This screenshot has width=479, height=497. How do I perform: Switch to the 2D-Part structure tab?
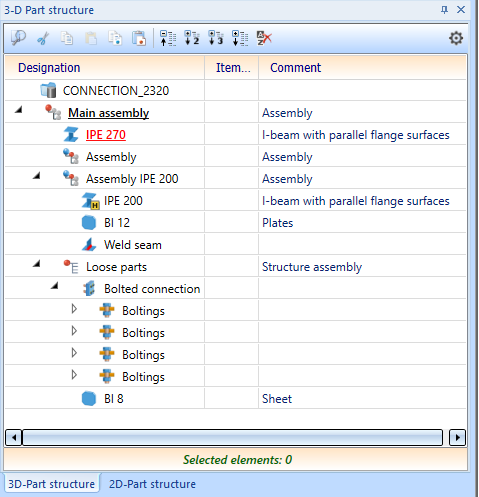click(152, 484)
